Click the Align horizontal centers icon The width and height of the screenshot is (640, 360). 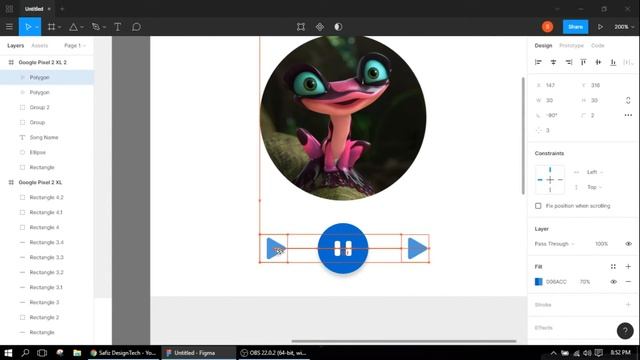[x=553, y=62]
